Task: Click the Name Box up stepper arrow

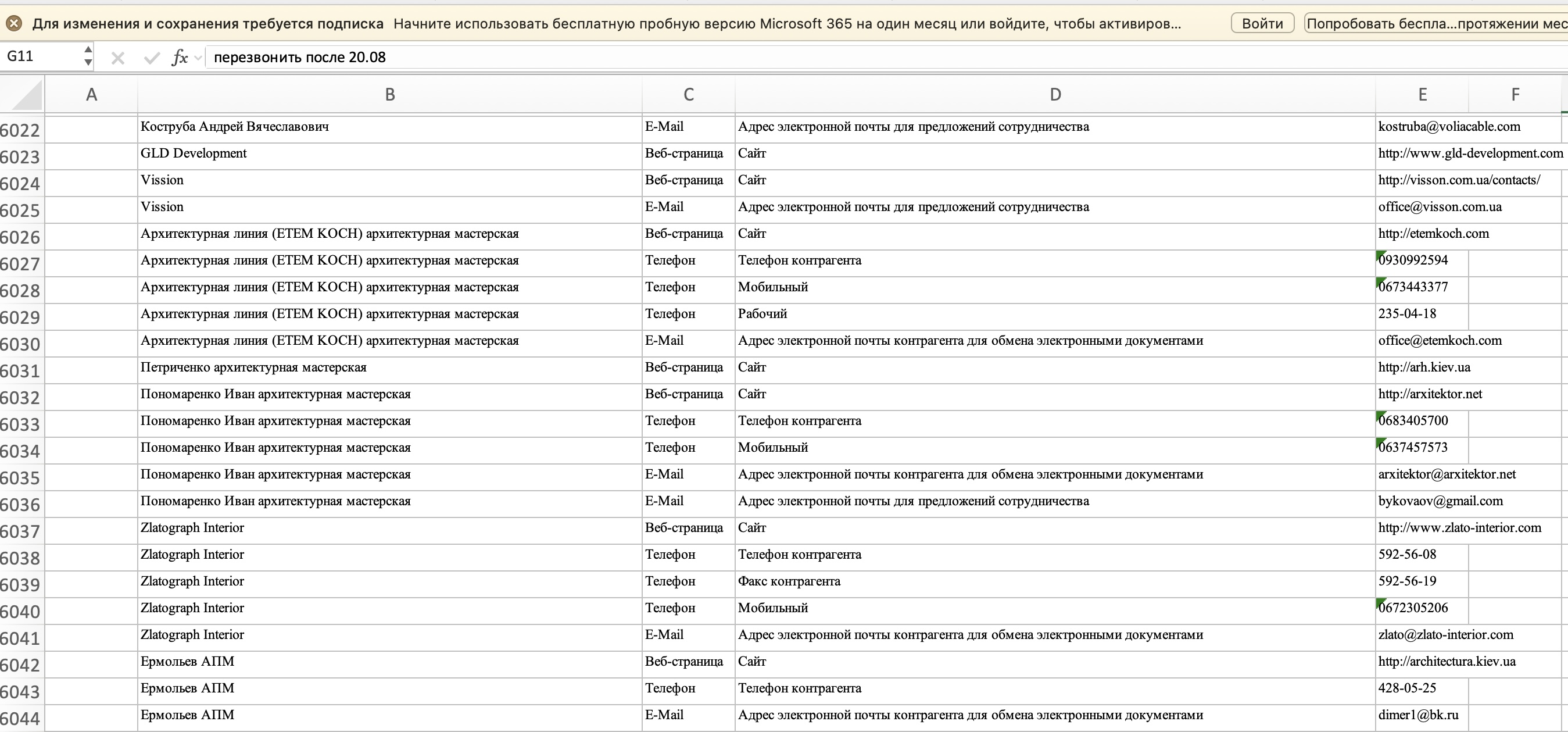Action: 88,50
